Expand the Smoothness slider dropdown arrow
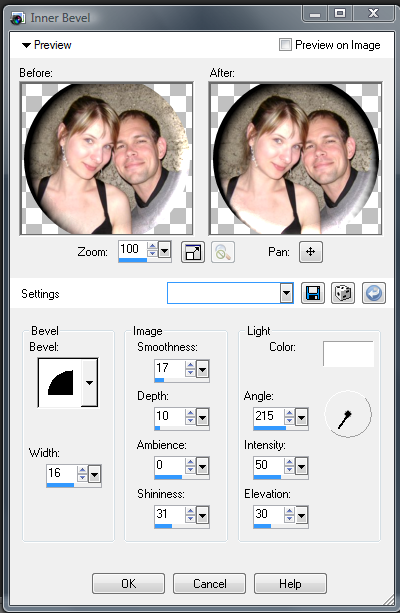 pos(202,369)
